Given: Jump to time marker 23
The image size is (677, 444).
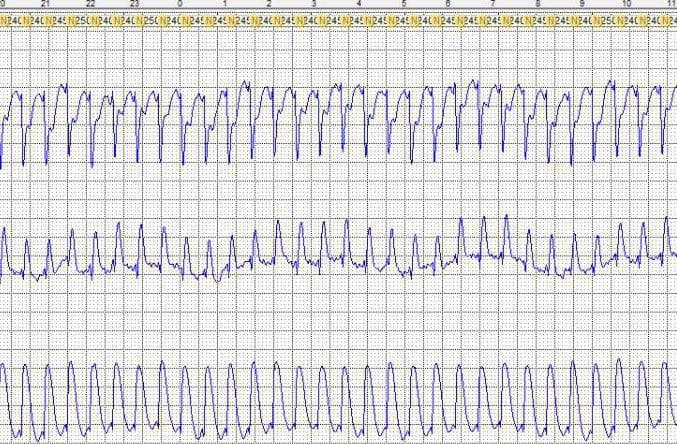Looking at the screenshot, I should pyautogui.click(x=136, y=4).
